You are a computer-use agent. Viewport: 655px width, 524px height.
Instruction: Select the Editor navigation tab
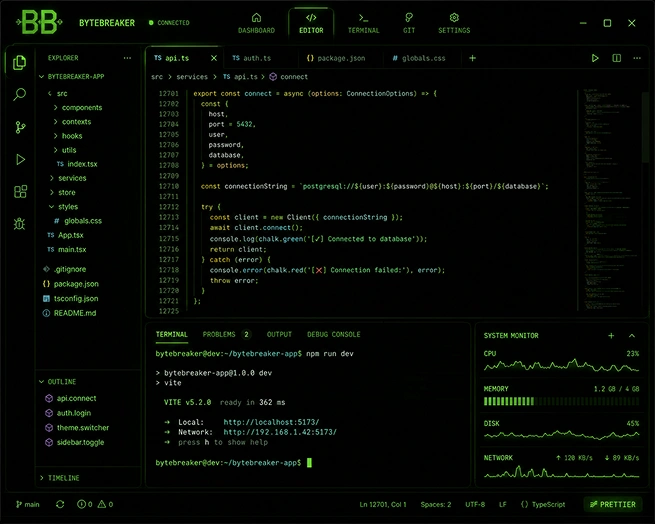tap(311, 23)
